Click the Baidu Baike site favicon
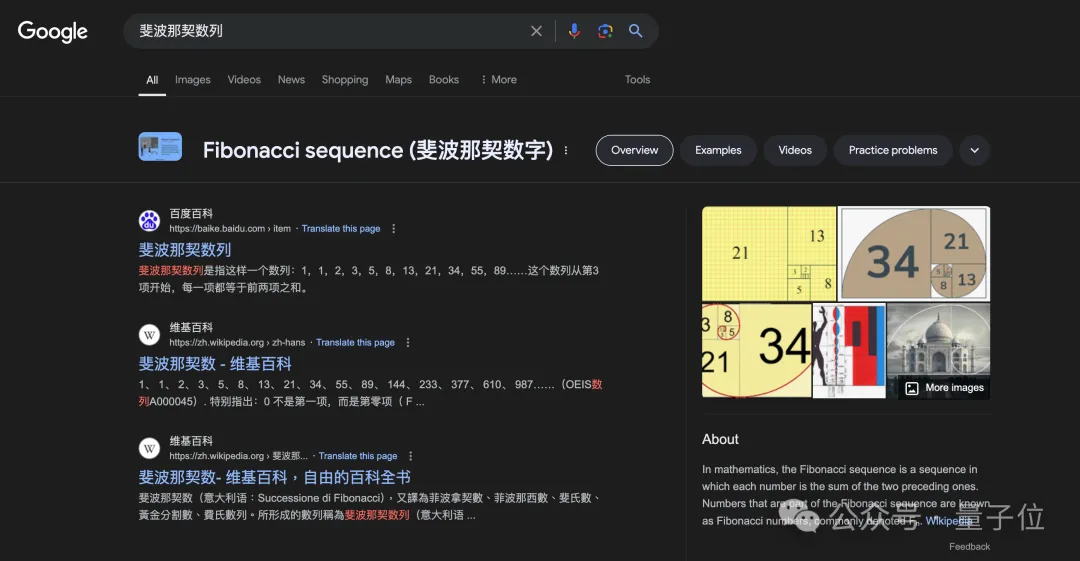The width and height of the screenshot is (1080, 561). coord(149,221)
